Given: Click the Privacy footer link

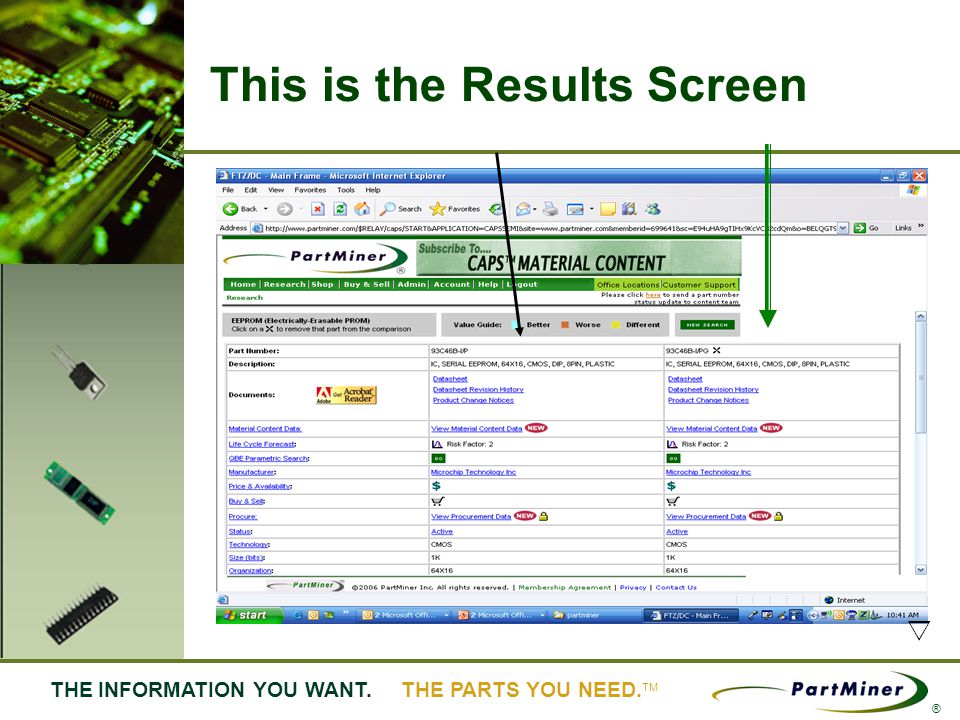Looking at the screenshot, I should pyautogui.click(x=633, y=587).
